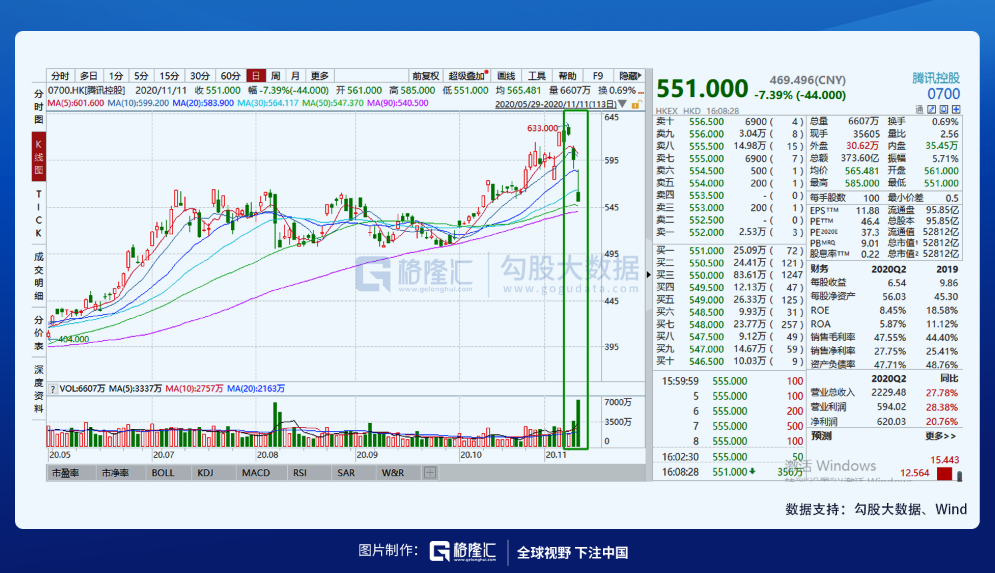Click the F9 toolbar button
The height and width of the screenshot is (573, 995).
598,76
